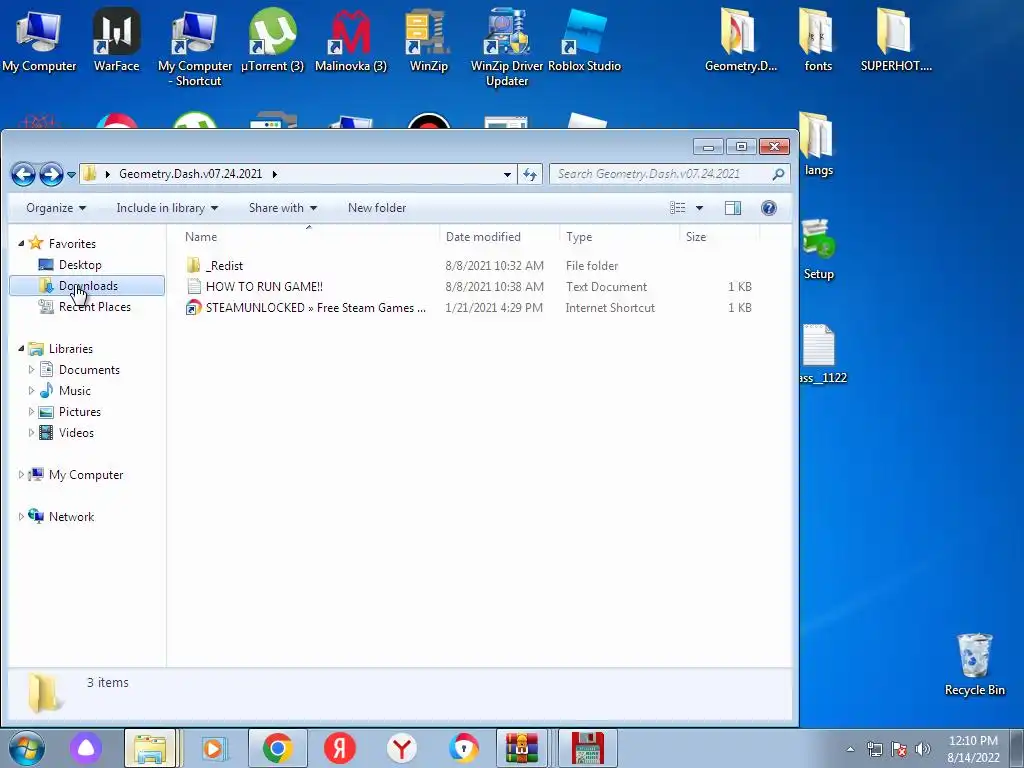Select the Setup desktop icon
This screenshot has height=768, width=1024.
(818, 249)
